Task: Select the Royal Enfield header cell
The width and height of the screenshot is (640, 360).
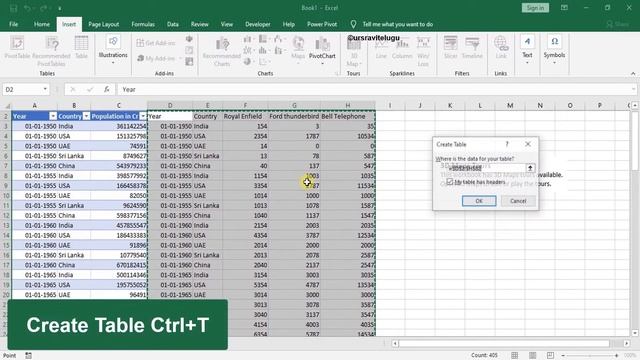Action: [x=245, y=116]
